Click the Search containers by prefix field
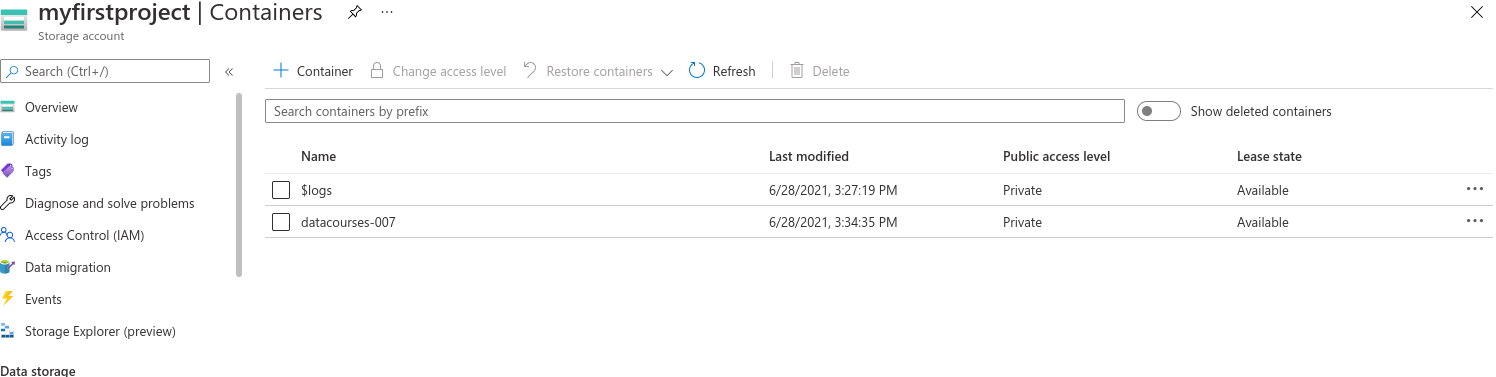 click(695, 111)
